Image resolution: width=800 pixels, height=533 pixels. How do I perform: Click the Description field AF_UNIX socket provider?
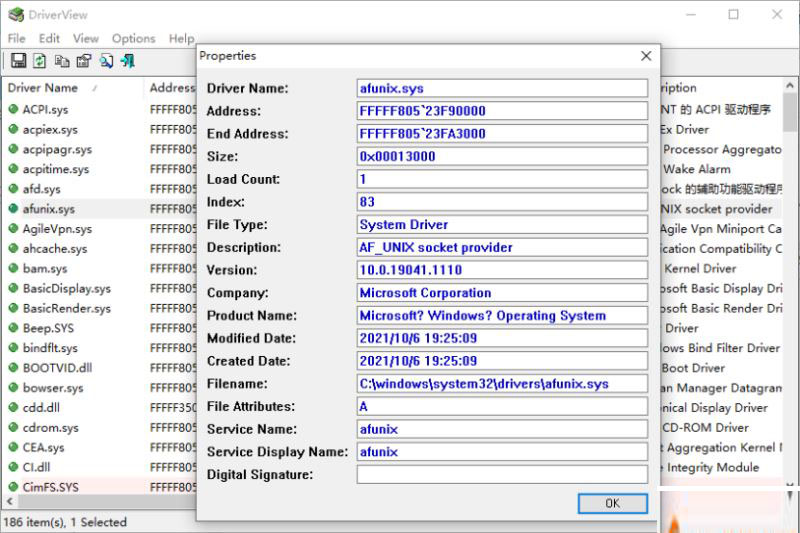[503, 247]
